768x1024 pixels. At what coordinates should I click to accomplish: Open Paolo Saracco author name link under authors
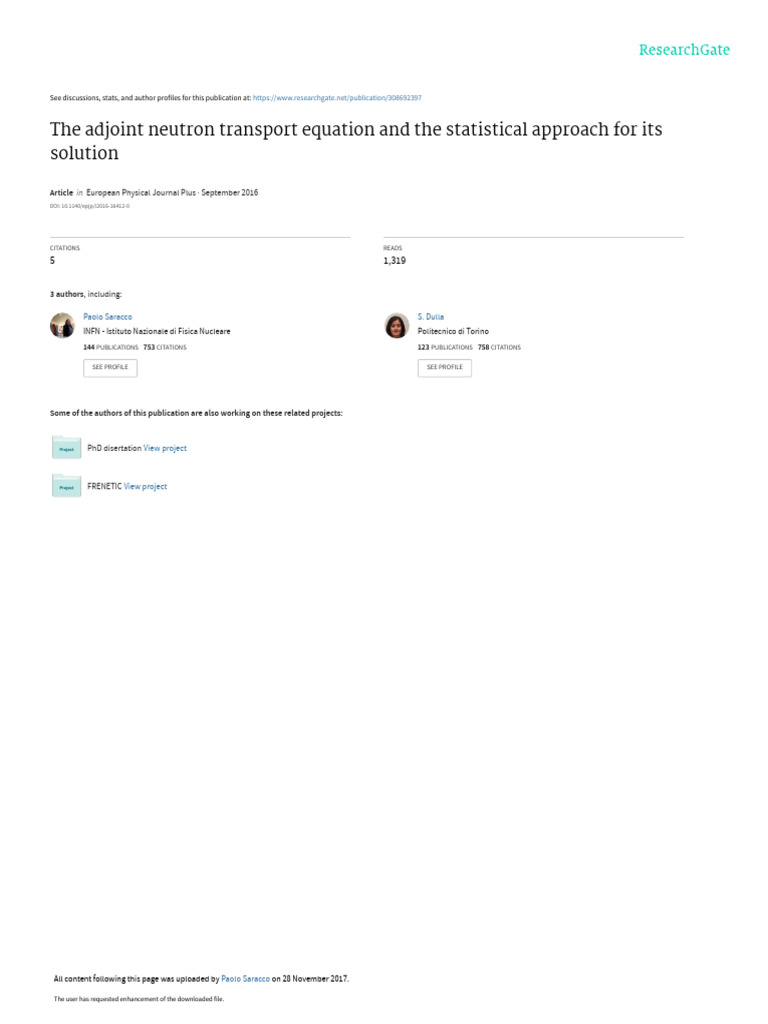pos(107,316)
